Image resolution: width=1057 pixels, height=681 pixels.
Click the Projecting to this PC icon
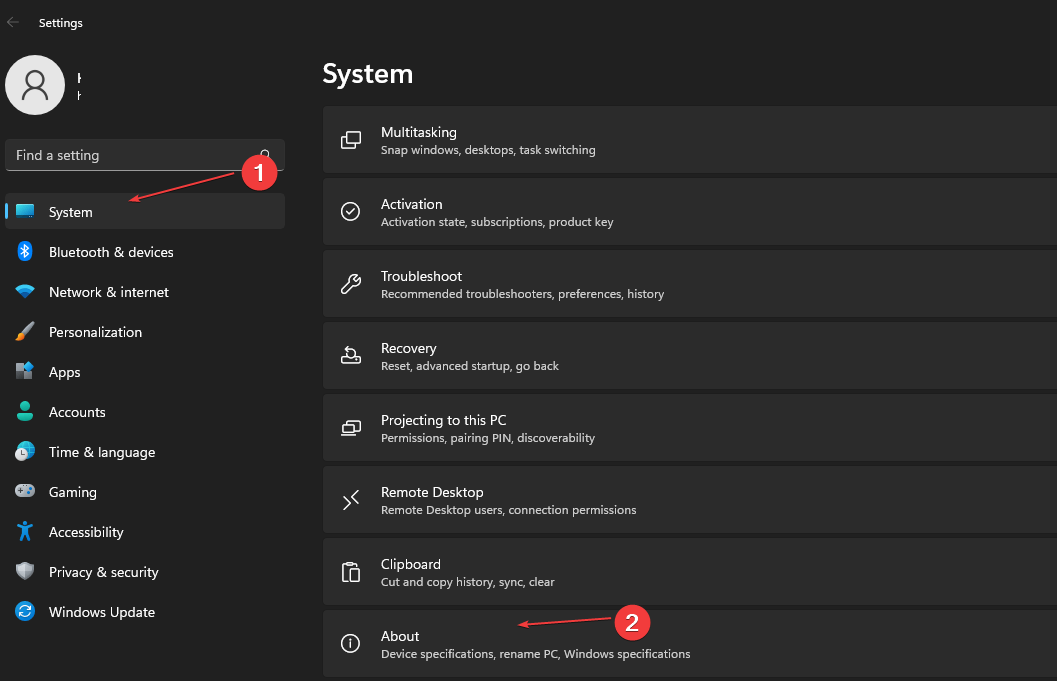[x=351, y=428]
